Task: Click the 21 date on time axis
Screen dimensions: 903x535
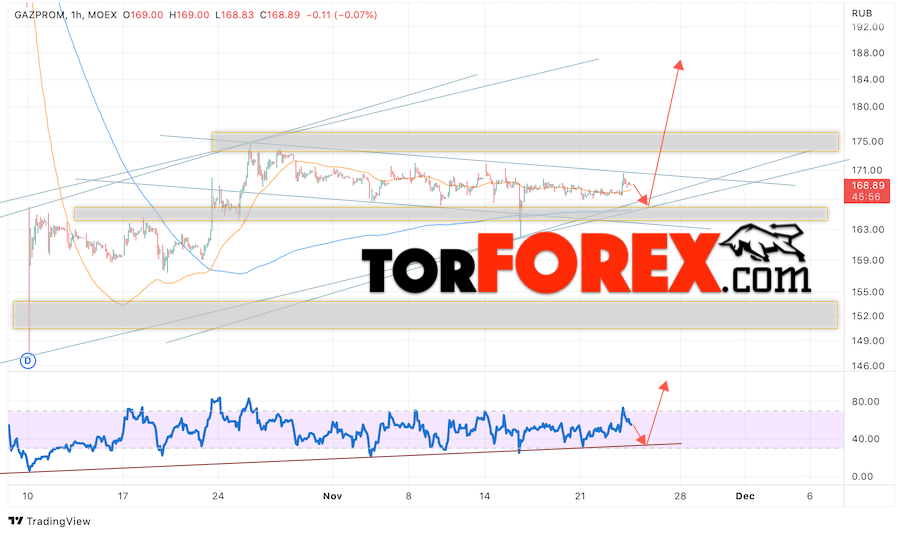Action: click(x=580, y=496)
